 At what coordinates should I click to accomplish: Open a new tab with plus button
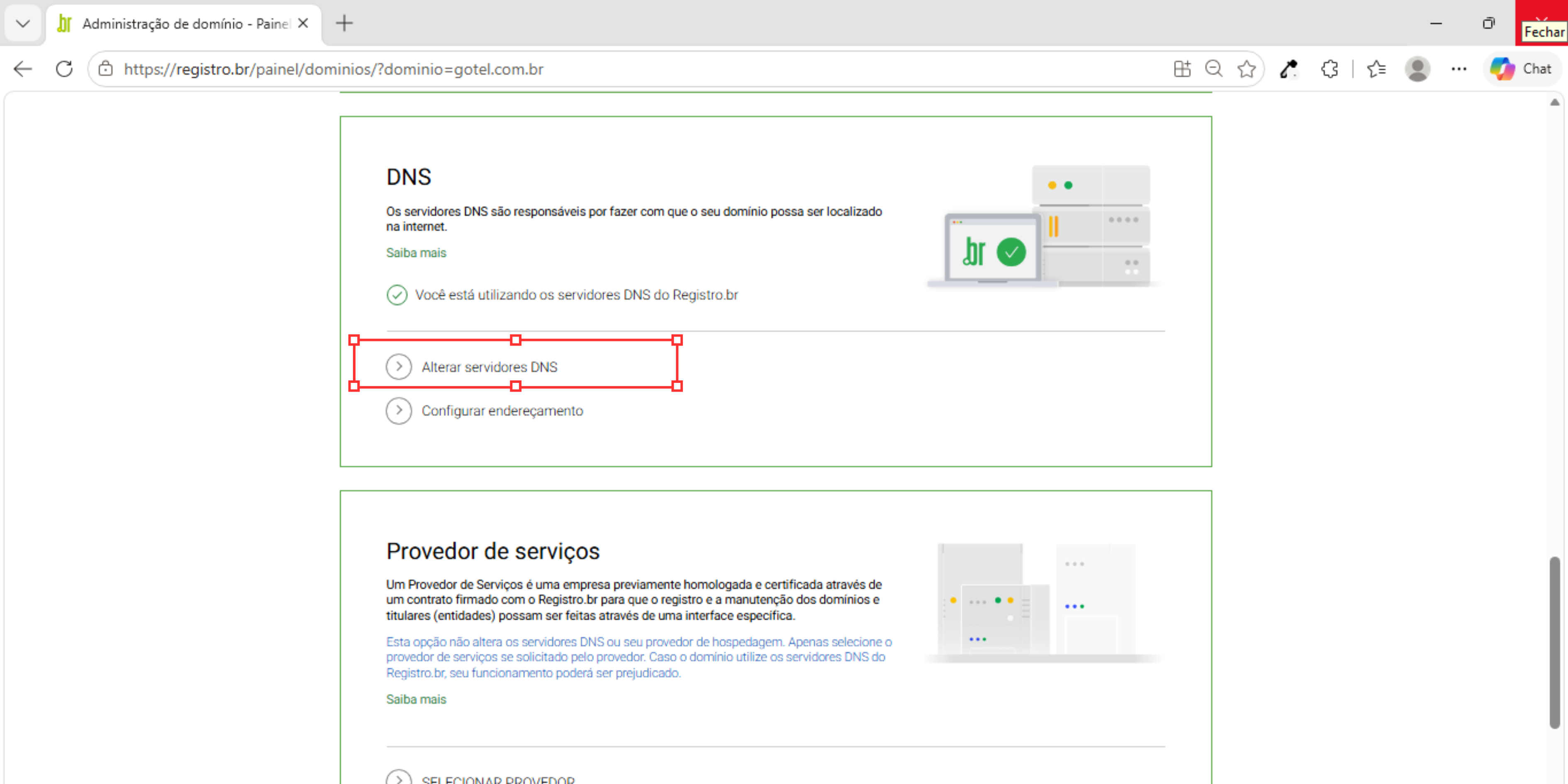(345, 23)
